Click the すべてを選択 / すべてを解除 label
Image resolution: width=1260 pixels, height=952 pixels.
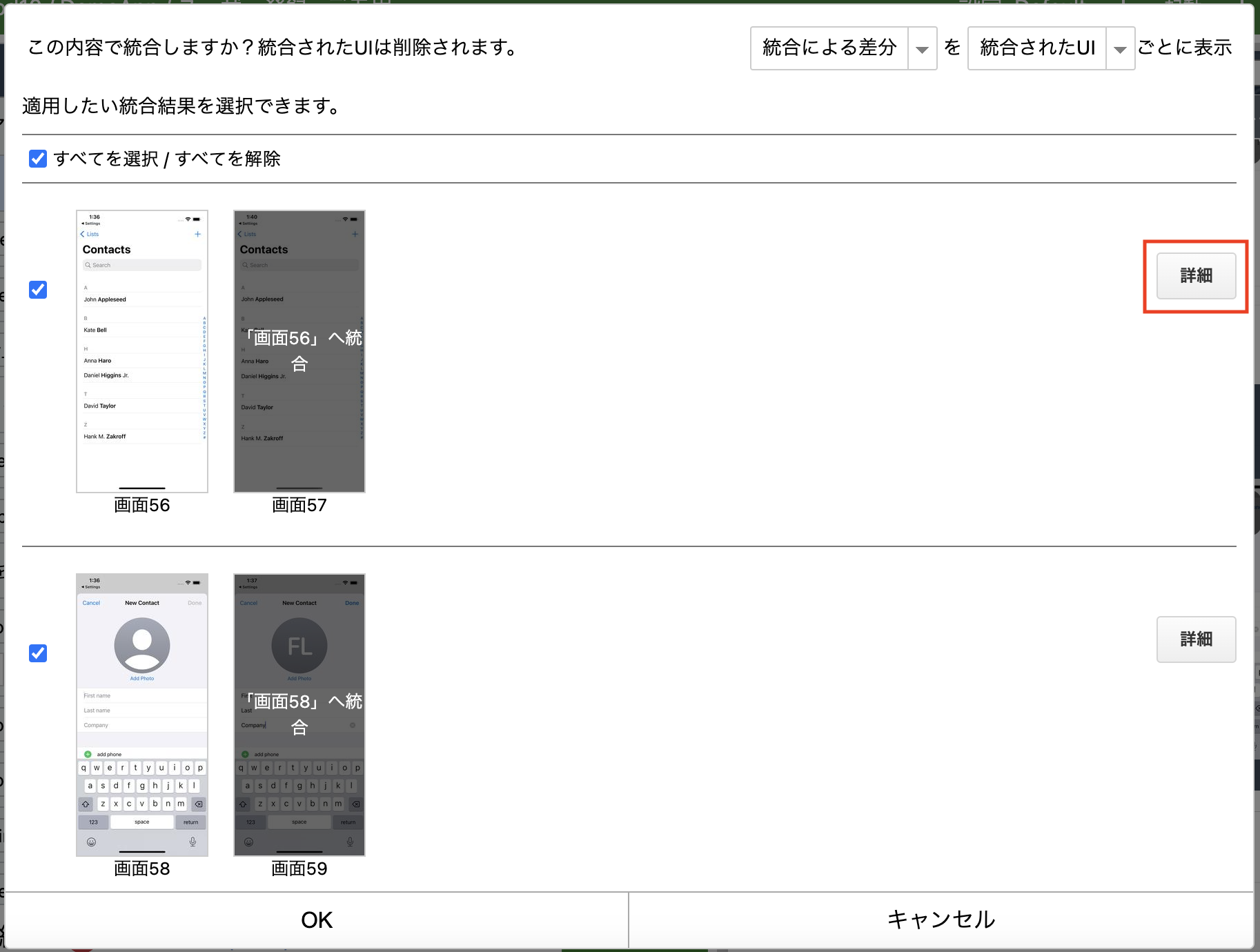pyautogui.click(x=167, y=159)
